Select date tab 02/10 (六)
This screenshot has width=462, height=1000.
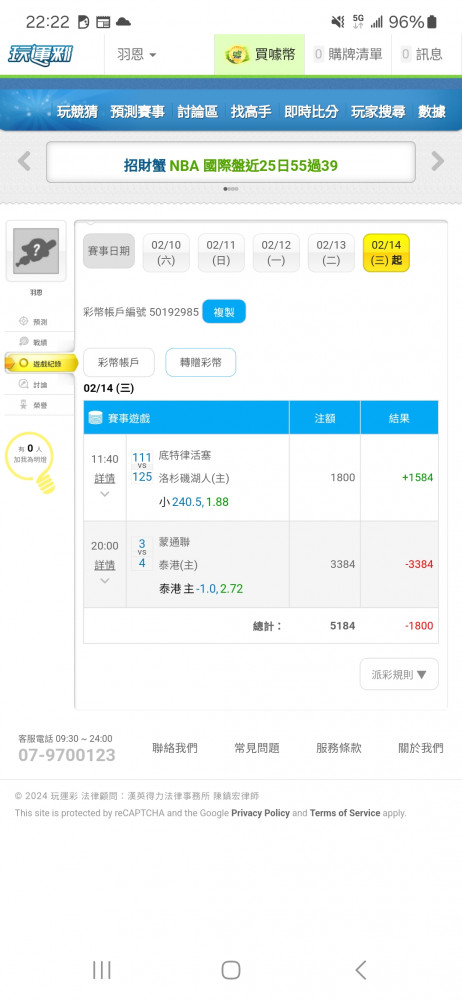[166, 253]
